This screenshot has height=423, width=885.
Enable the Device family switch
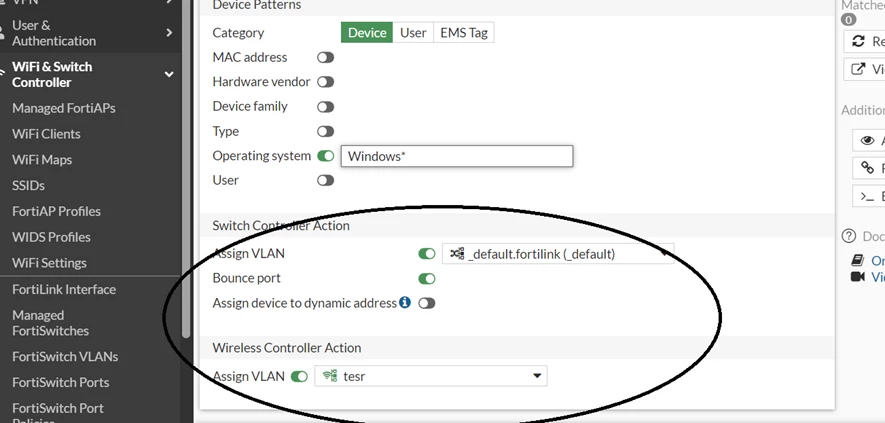tap(325, 107)
